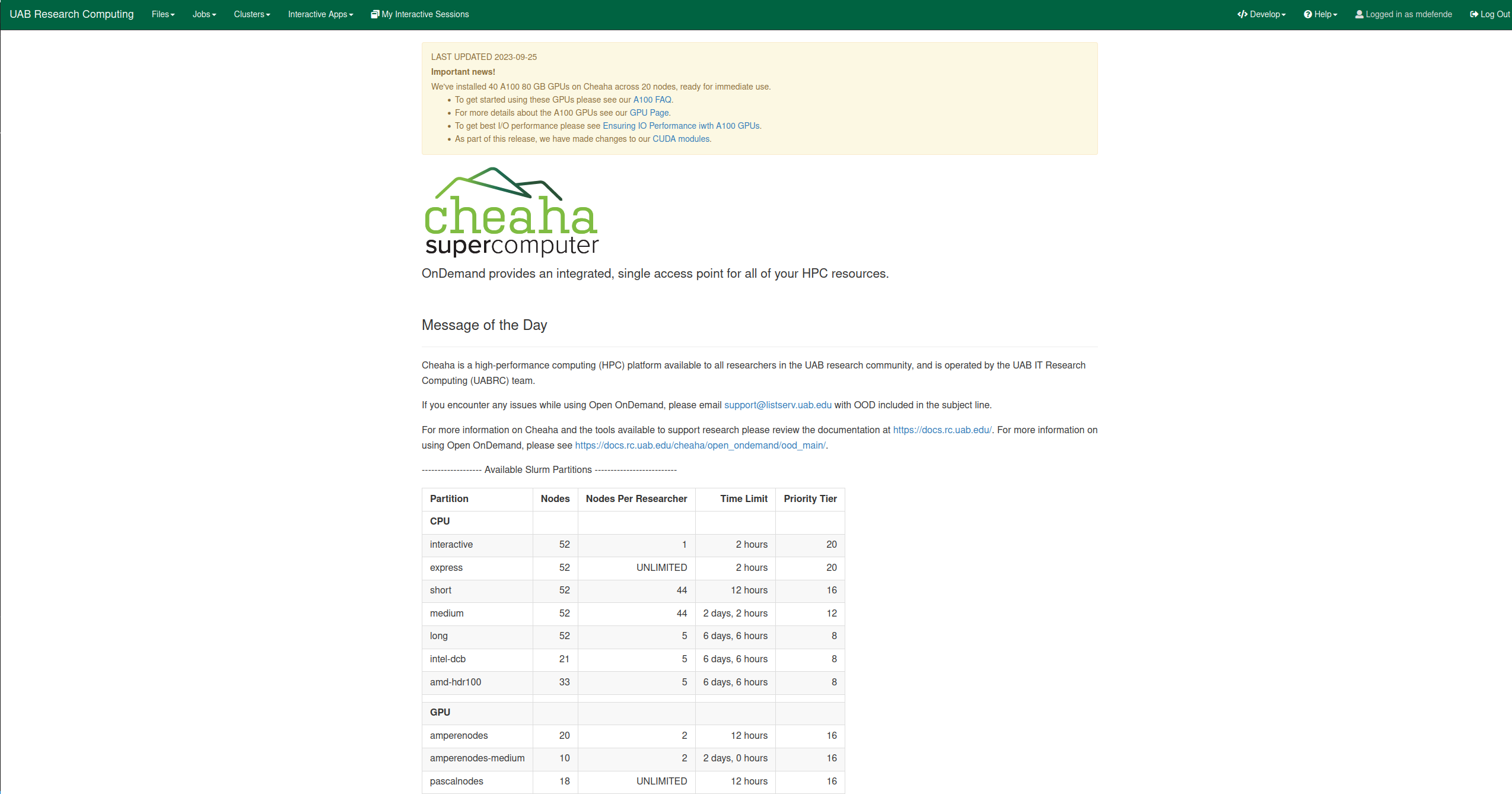
Task: Open the CUDA modules link
Action: pos(681,139)
